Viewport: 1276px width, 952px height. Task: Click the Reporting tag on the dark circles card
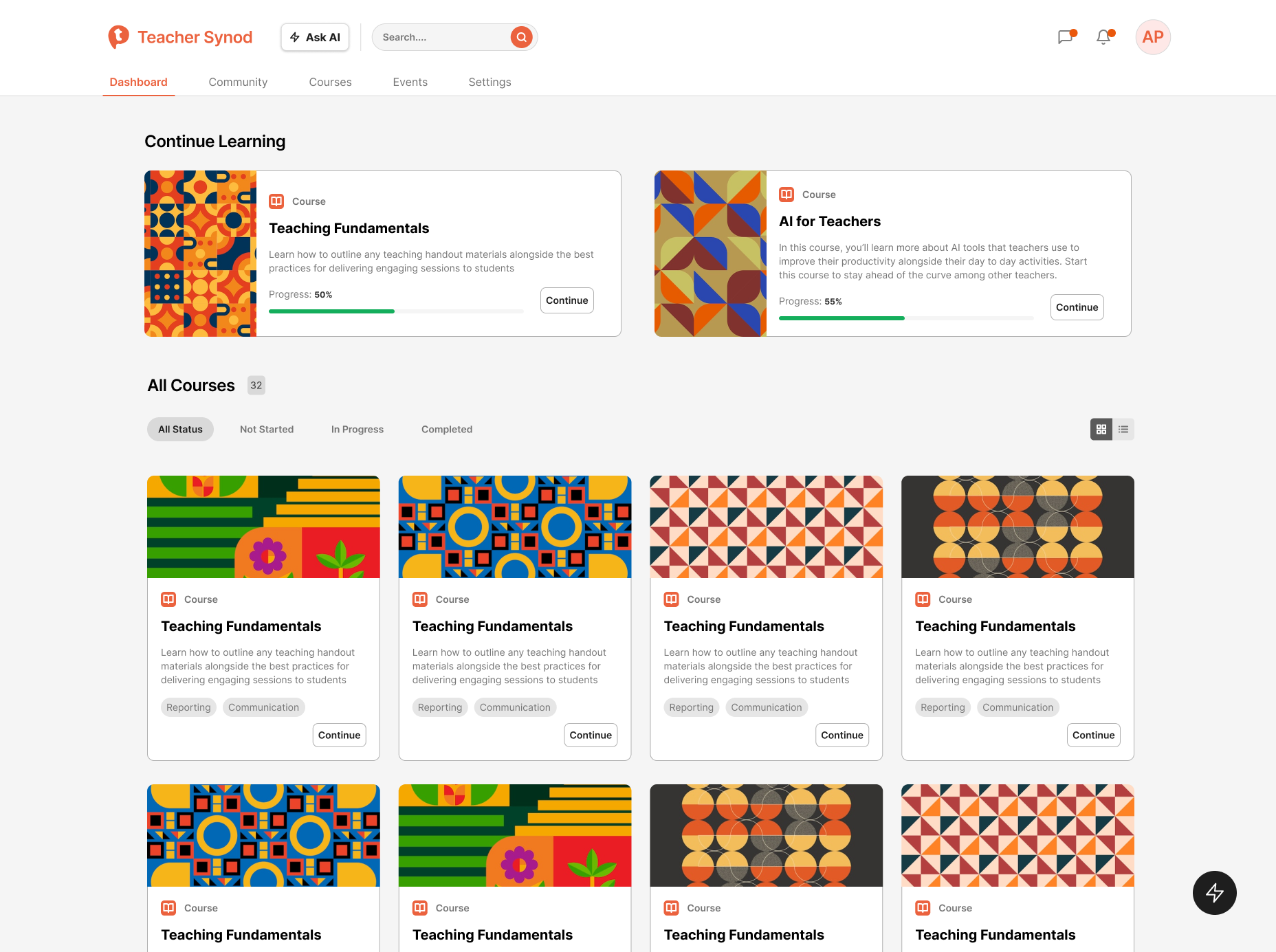(943, 707)
